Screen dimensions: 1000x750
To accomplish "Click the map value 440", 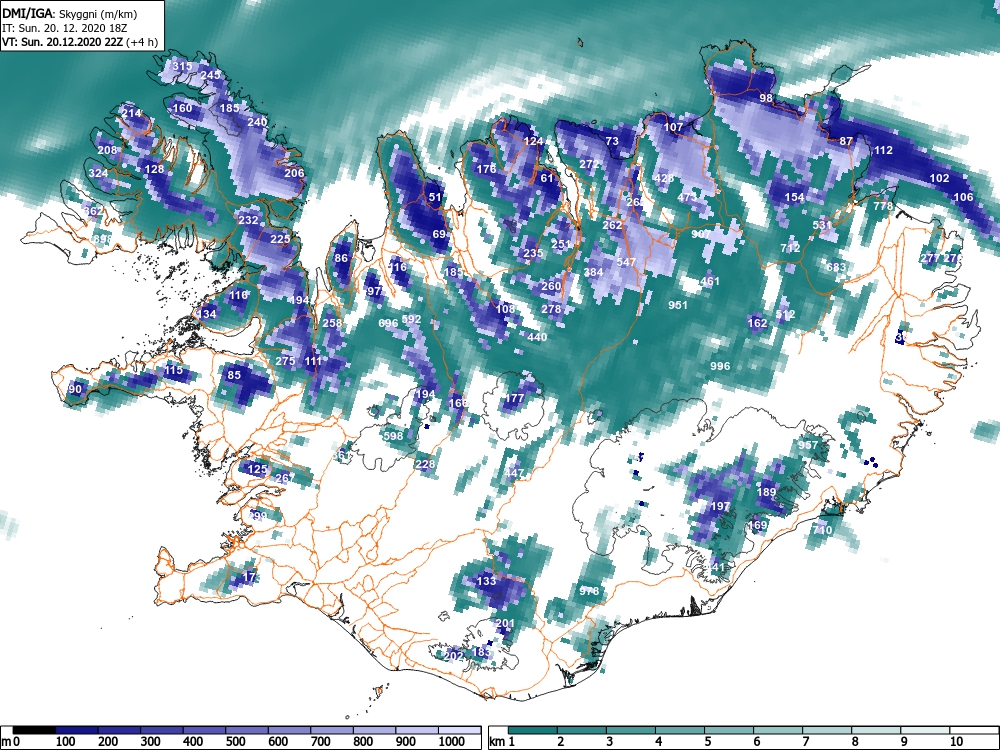I will coord(537,337).
